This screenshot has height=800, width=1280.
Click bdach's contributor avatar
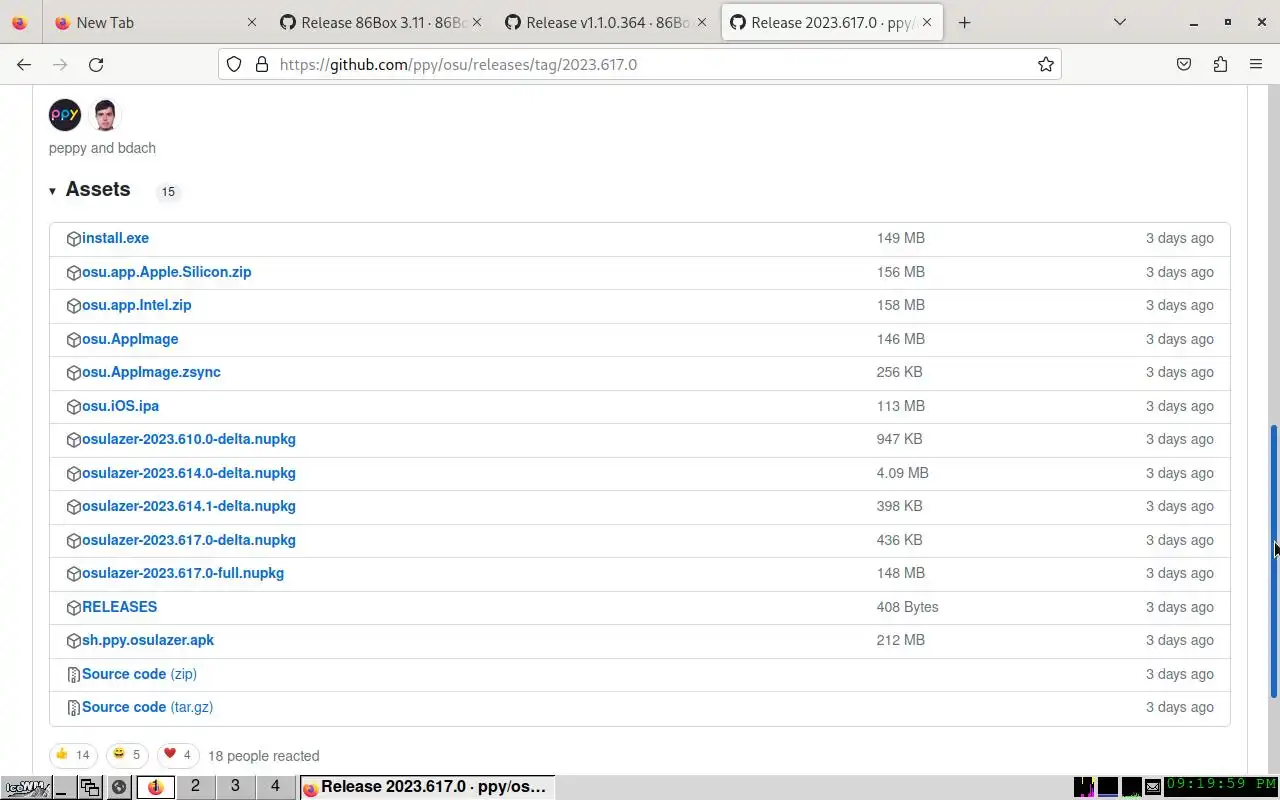click(x=105, y=115)
